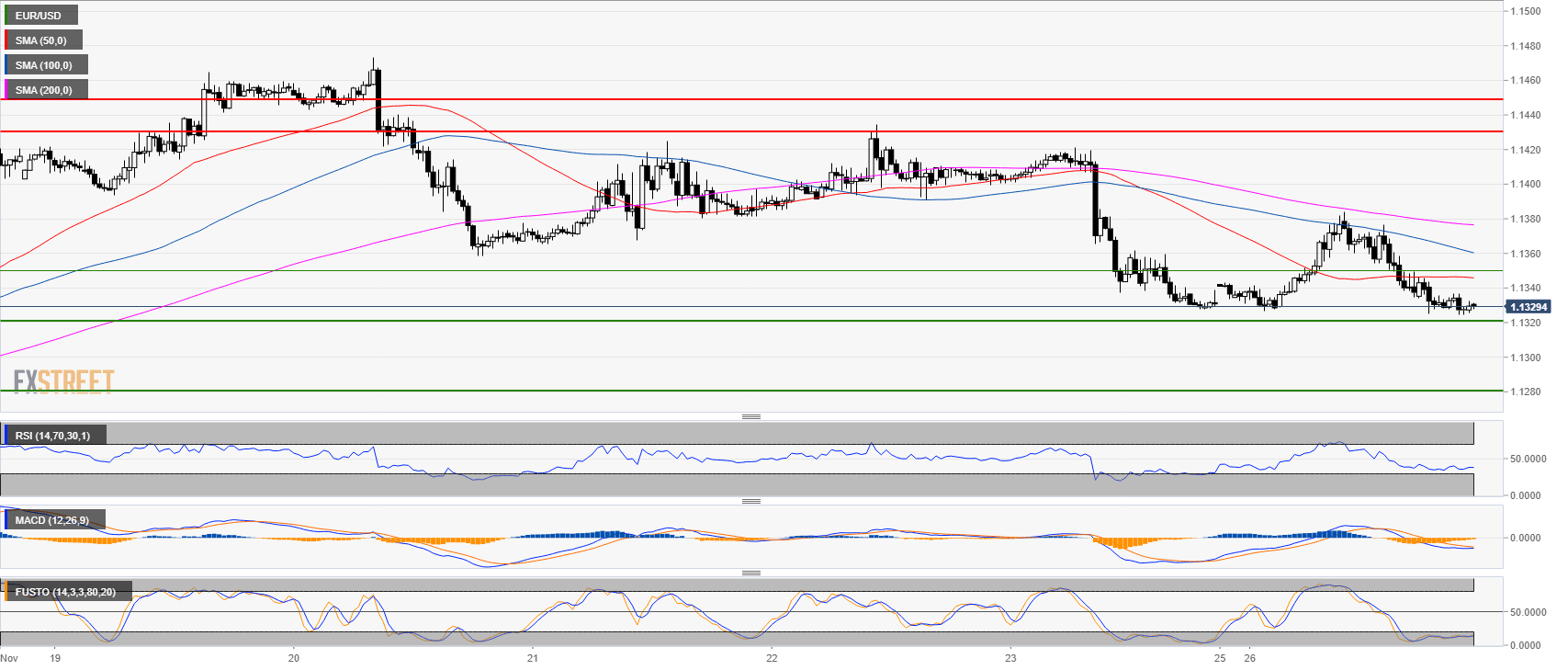Image resolution: width=1568 pixels, height=670 pixels.
Task: Click the resize handle above the MACD panel
Action: coord(750,502)
